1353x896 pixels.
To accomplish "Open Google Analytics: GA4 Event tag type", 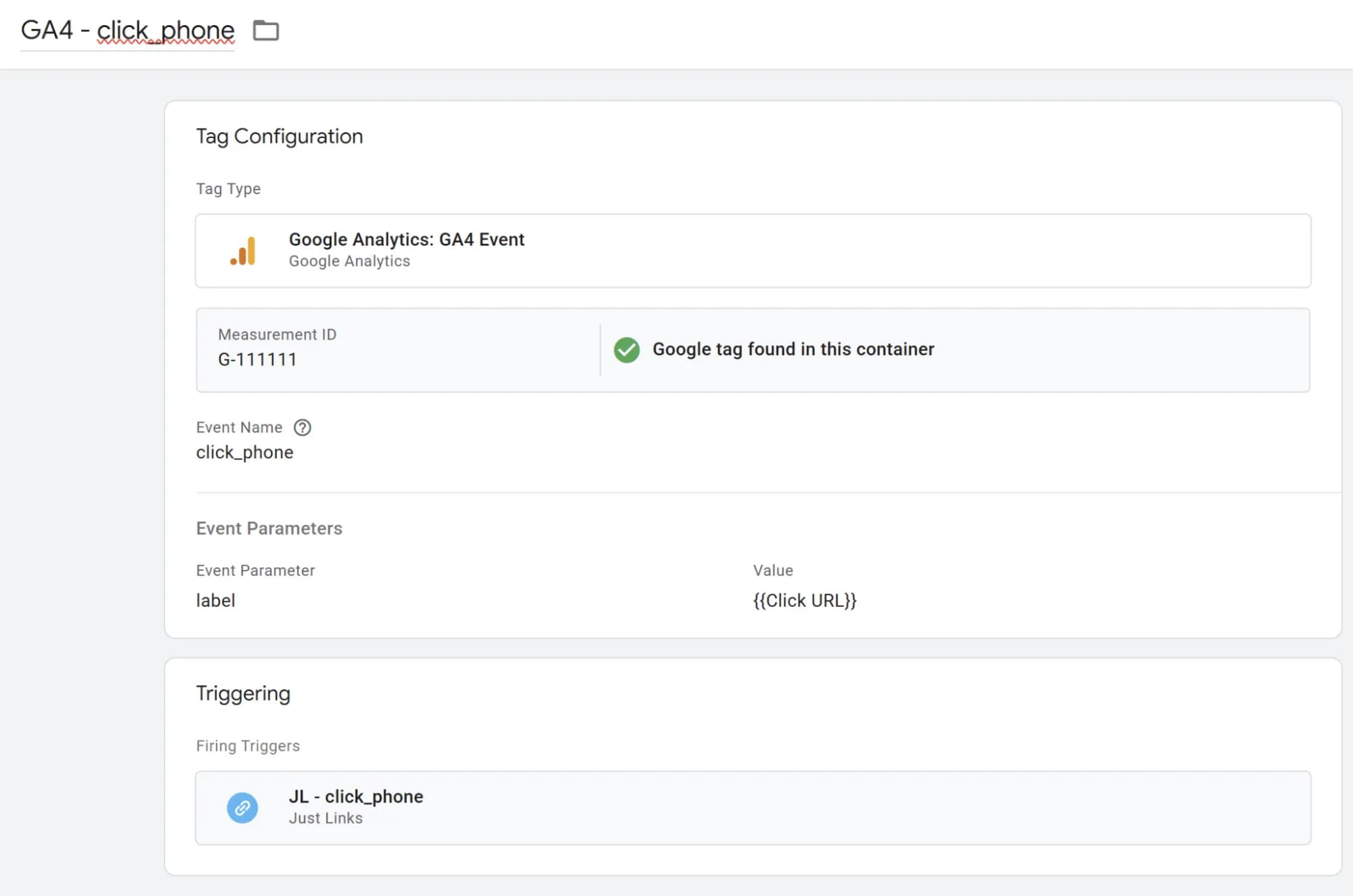I will coord(406,240).
